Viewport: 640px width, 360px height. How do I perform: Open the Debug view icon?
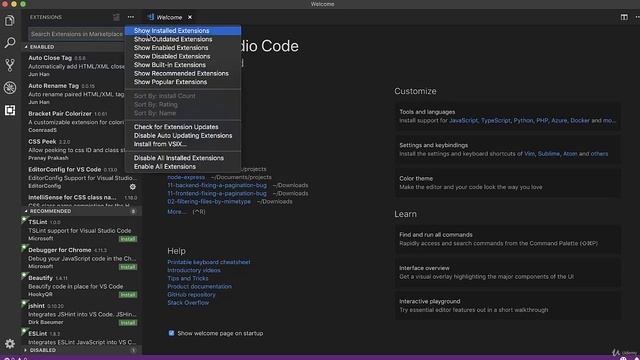pyautogui.click(x=10, y=87)
